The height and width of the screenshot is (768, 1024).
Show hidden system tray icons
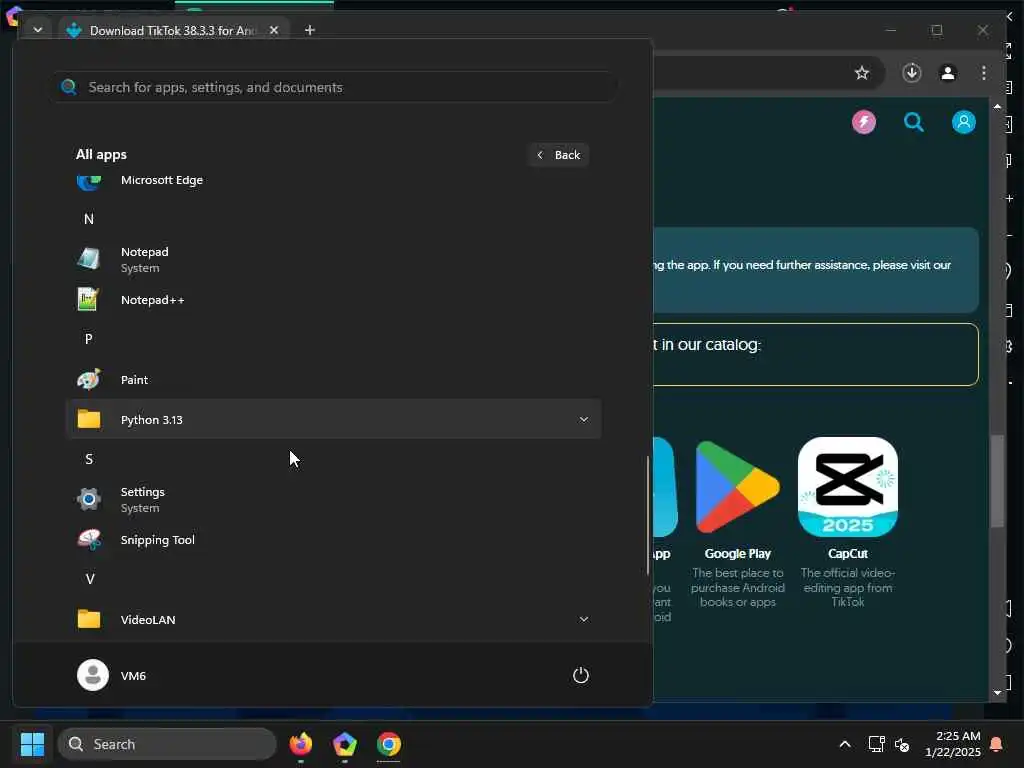tap(844, 744)
